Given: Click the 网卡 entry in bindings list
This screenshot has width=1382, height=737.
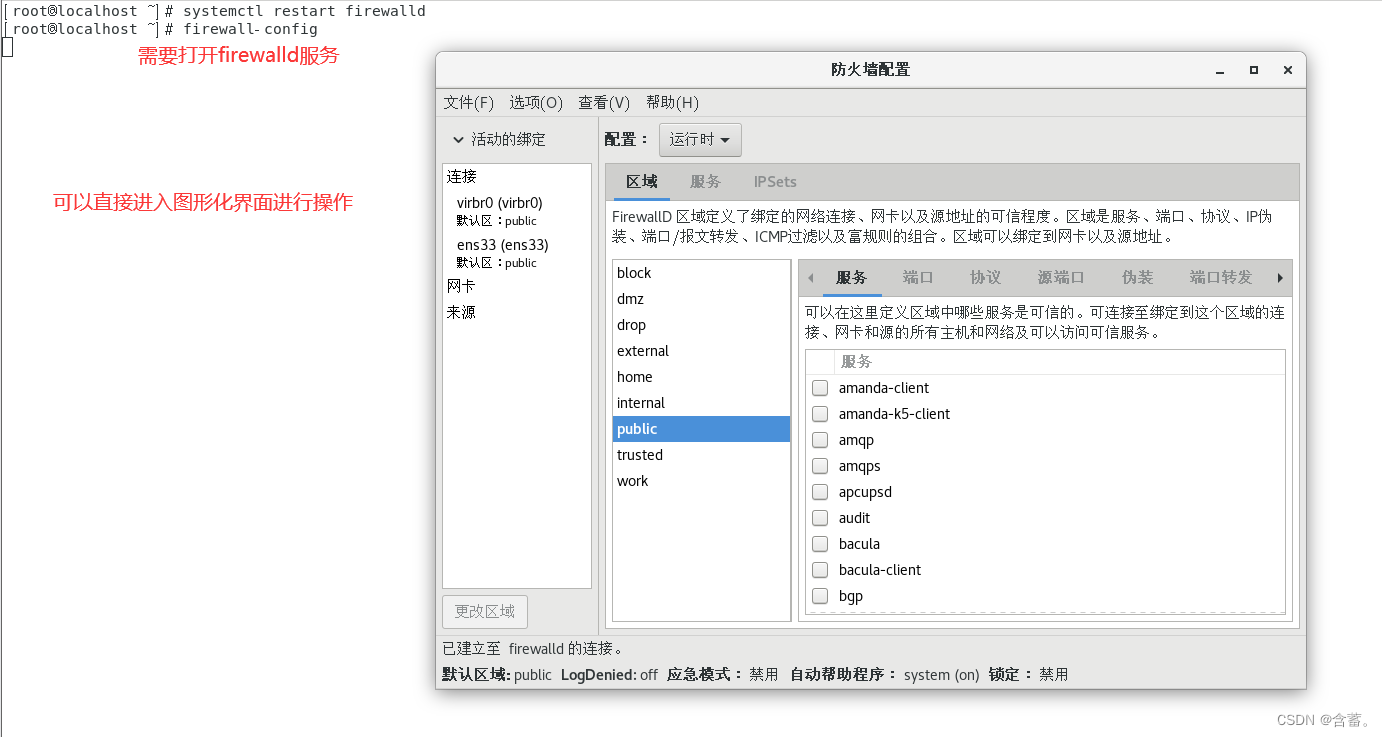Looking at the screenshot, I should tap(462, 287).
